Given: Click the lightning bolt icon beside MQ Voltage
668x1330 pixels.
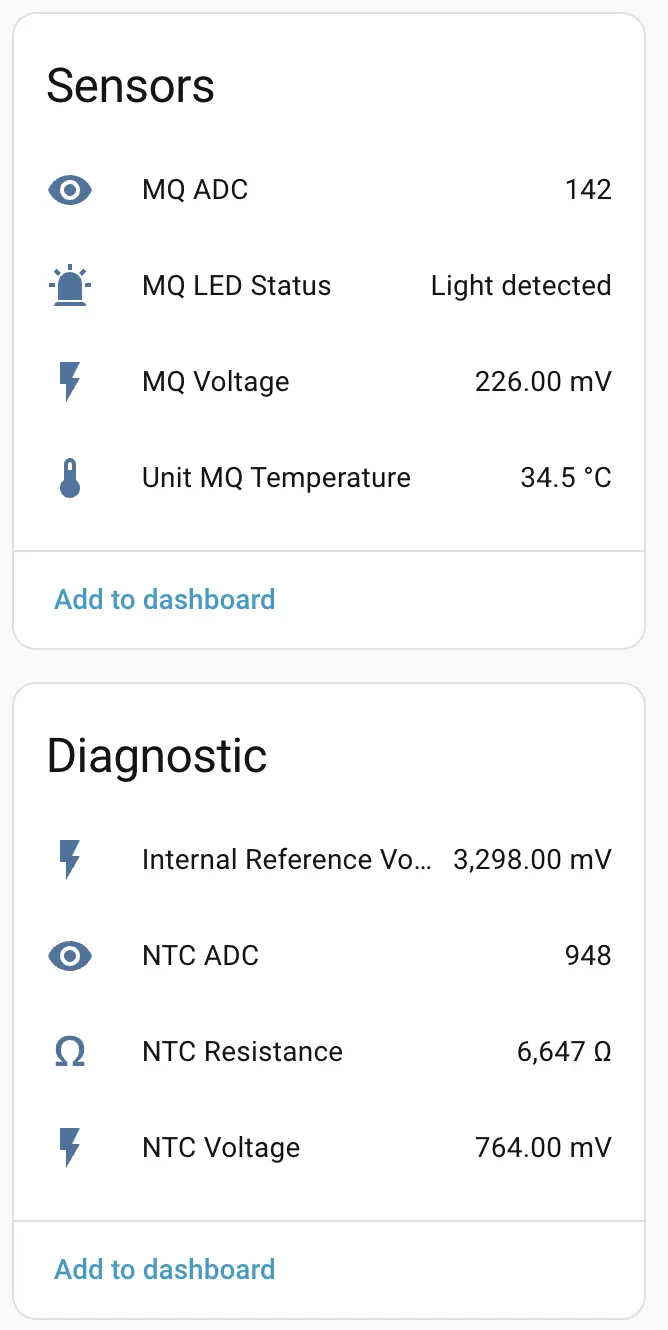Looking at the screenshot, I should [x=70, y=382].
